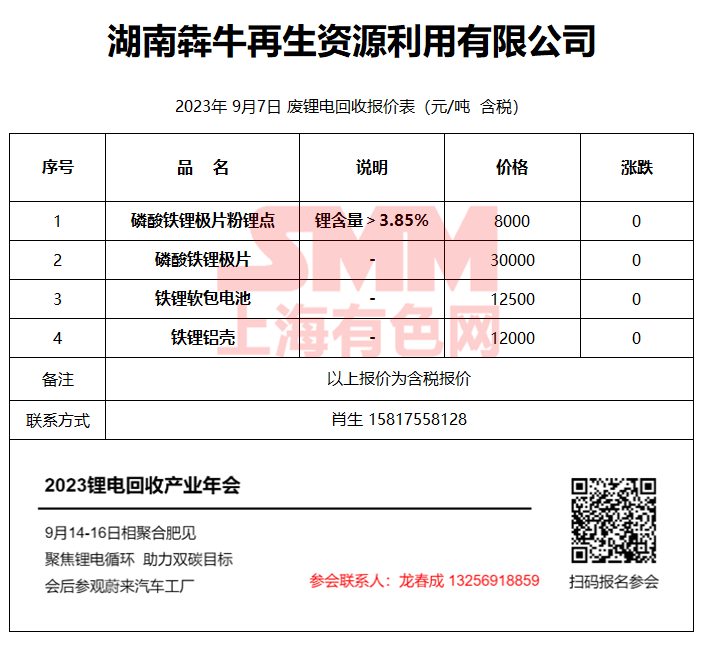The width and height of the screenshot is (702, 651).
Task: Click the 序号 column header
Action: (58, 167)
